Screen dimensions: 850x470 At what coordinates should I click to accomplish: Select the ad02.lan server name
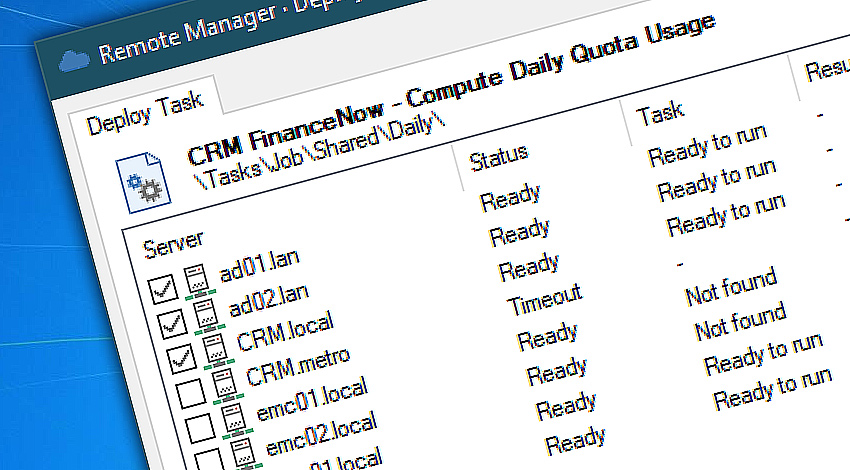[269, 301]
